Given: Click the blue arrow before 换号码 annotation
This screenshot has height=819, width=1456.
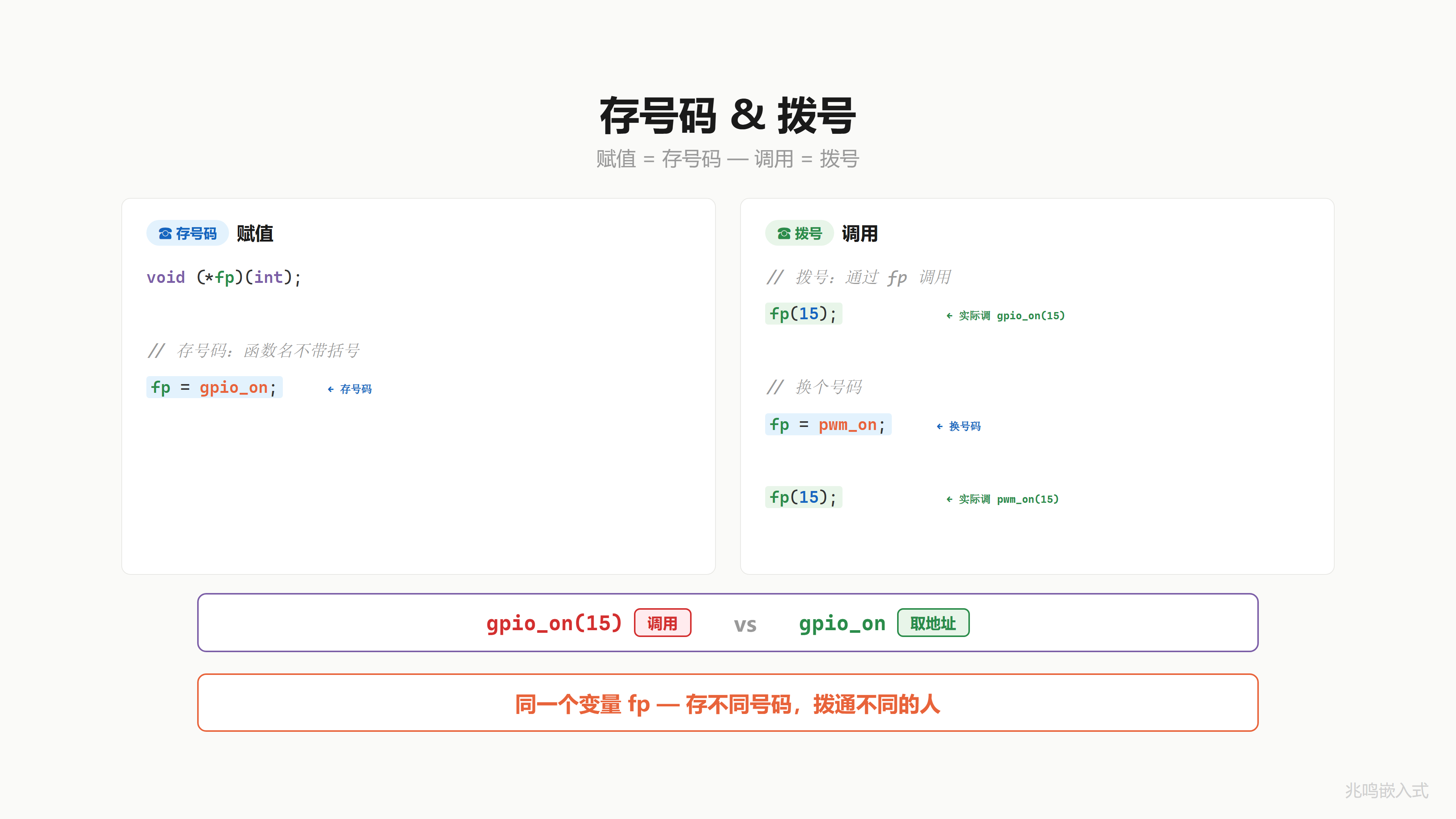Looking at the screenshot, I should [x=940, y=426].
